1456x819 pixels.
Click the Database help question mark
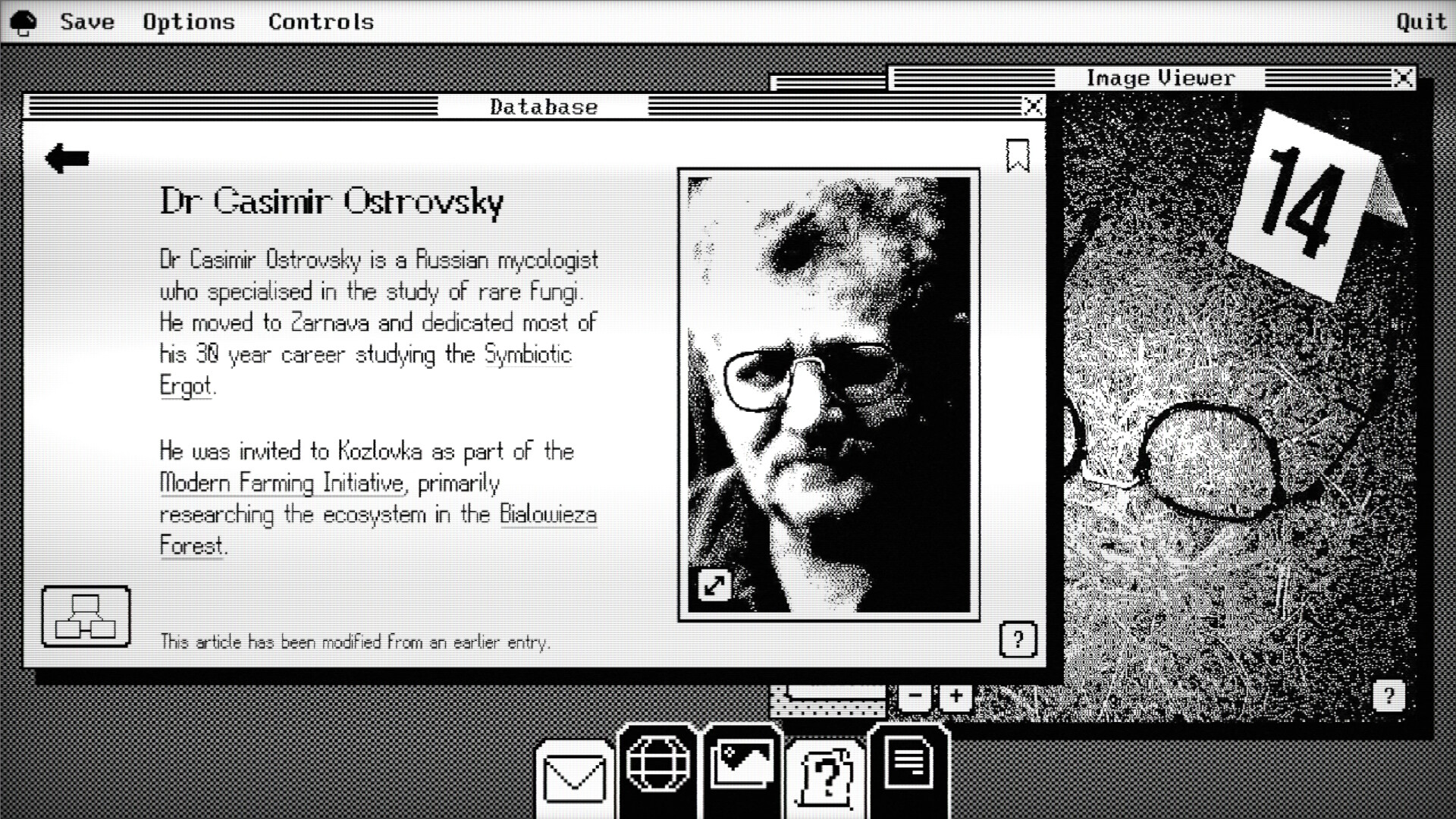(x=1018, y=640)
